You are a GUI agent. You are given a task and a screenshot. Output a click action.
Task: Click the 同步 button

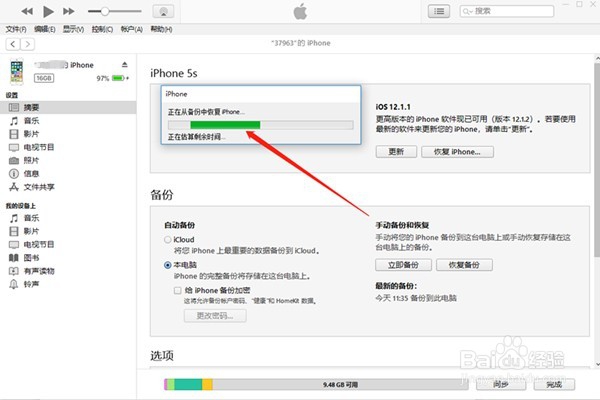(501, 385)
